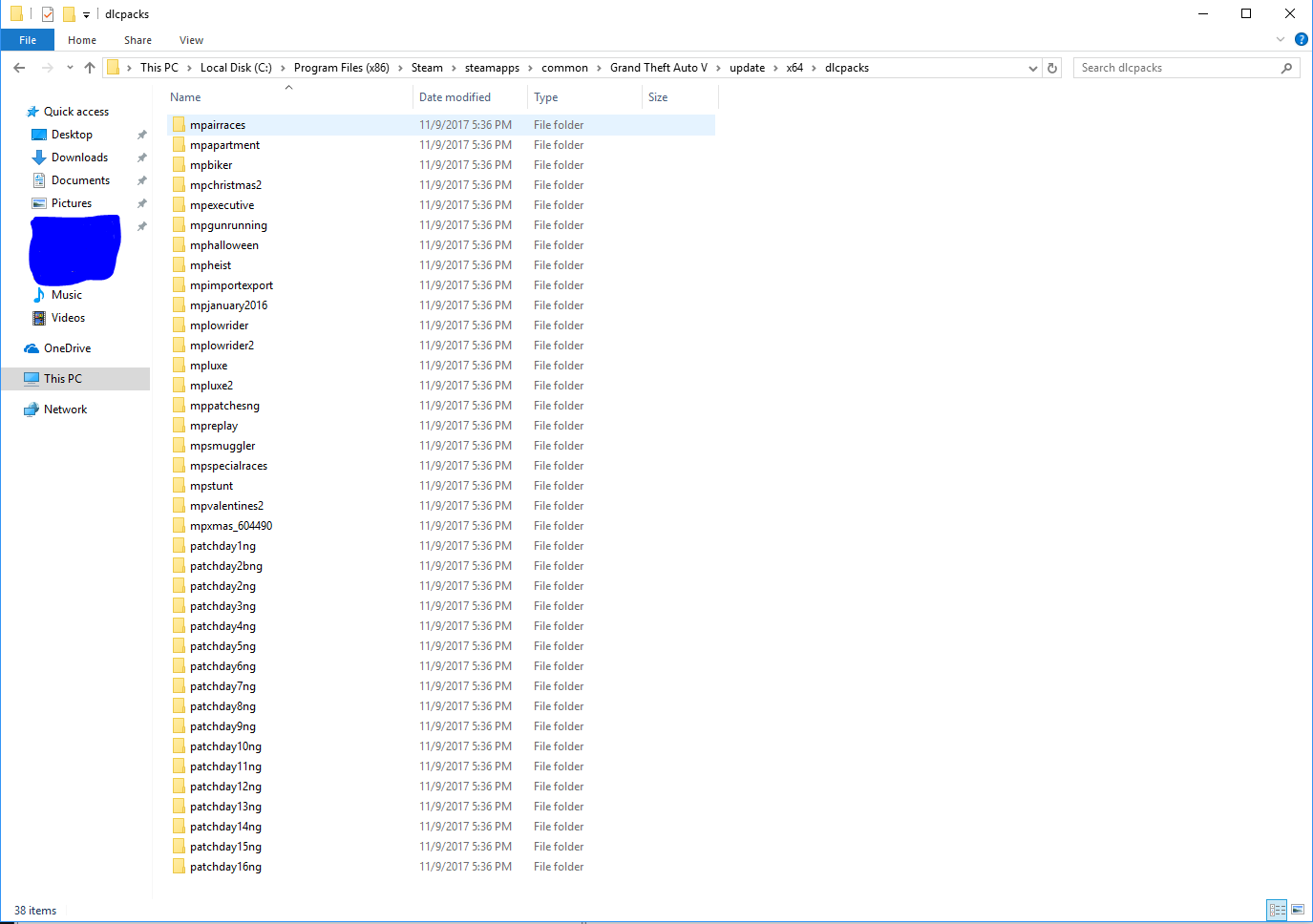Open the File menu
Viewport: 1313px width, 924px height.
(x=28, y=39)
